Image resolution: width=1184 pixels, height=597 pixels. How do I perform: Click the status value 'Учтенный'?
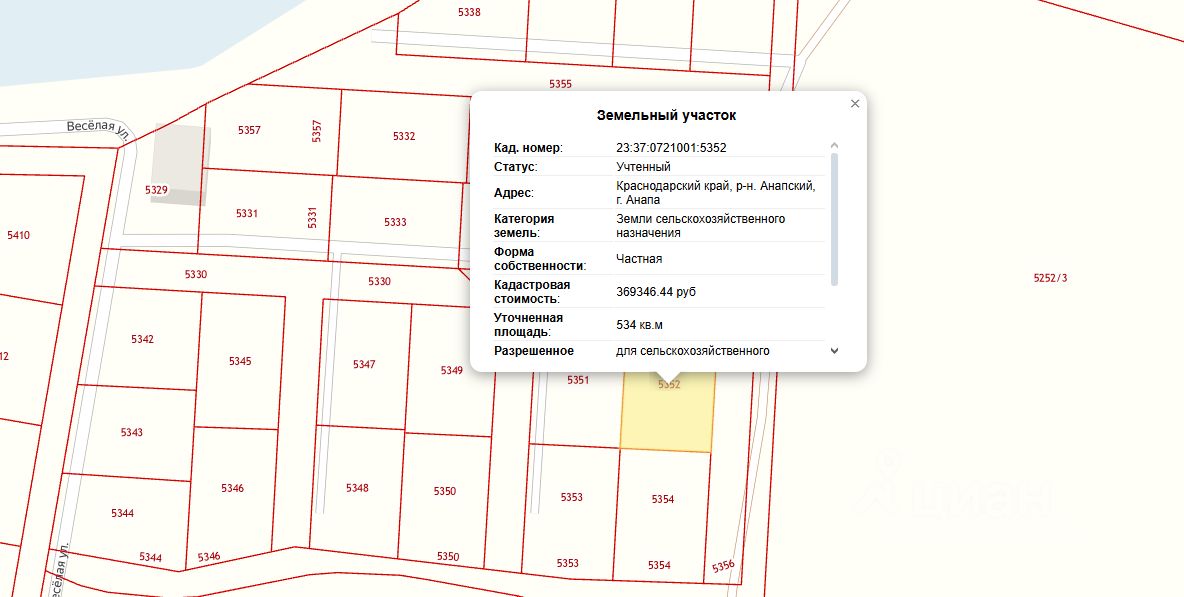tap(643, 167)
